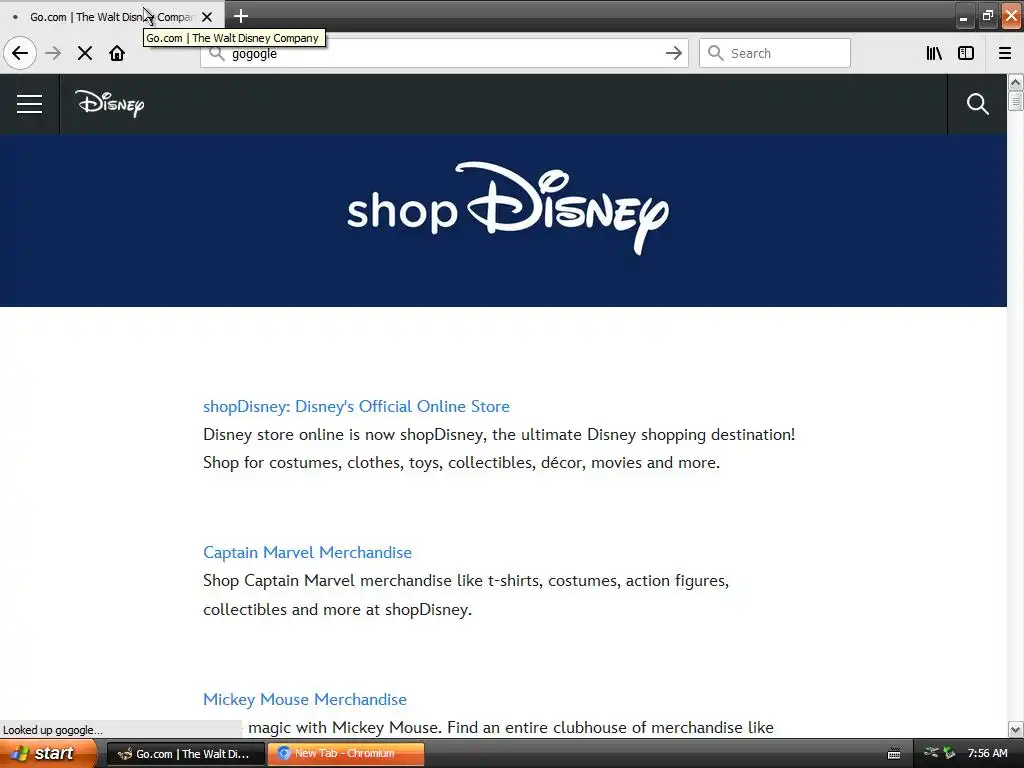Click the address bar search magnifier icon
This screenshot has height=768, width=1024.
[216, 53]
